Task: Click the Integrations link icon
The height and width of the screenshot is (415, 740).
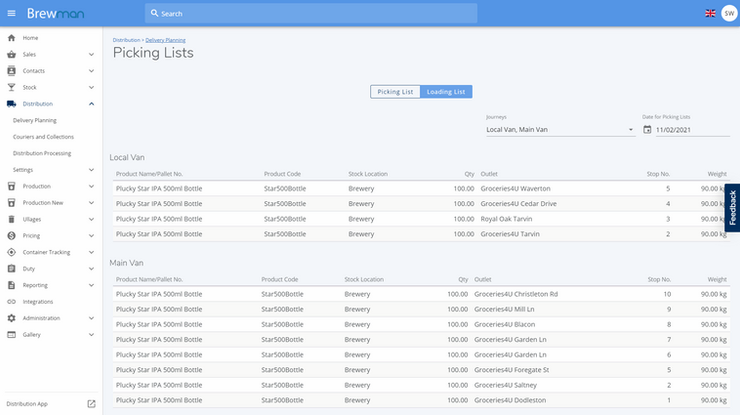Action: 11,302
